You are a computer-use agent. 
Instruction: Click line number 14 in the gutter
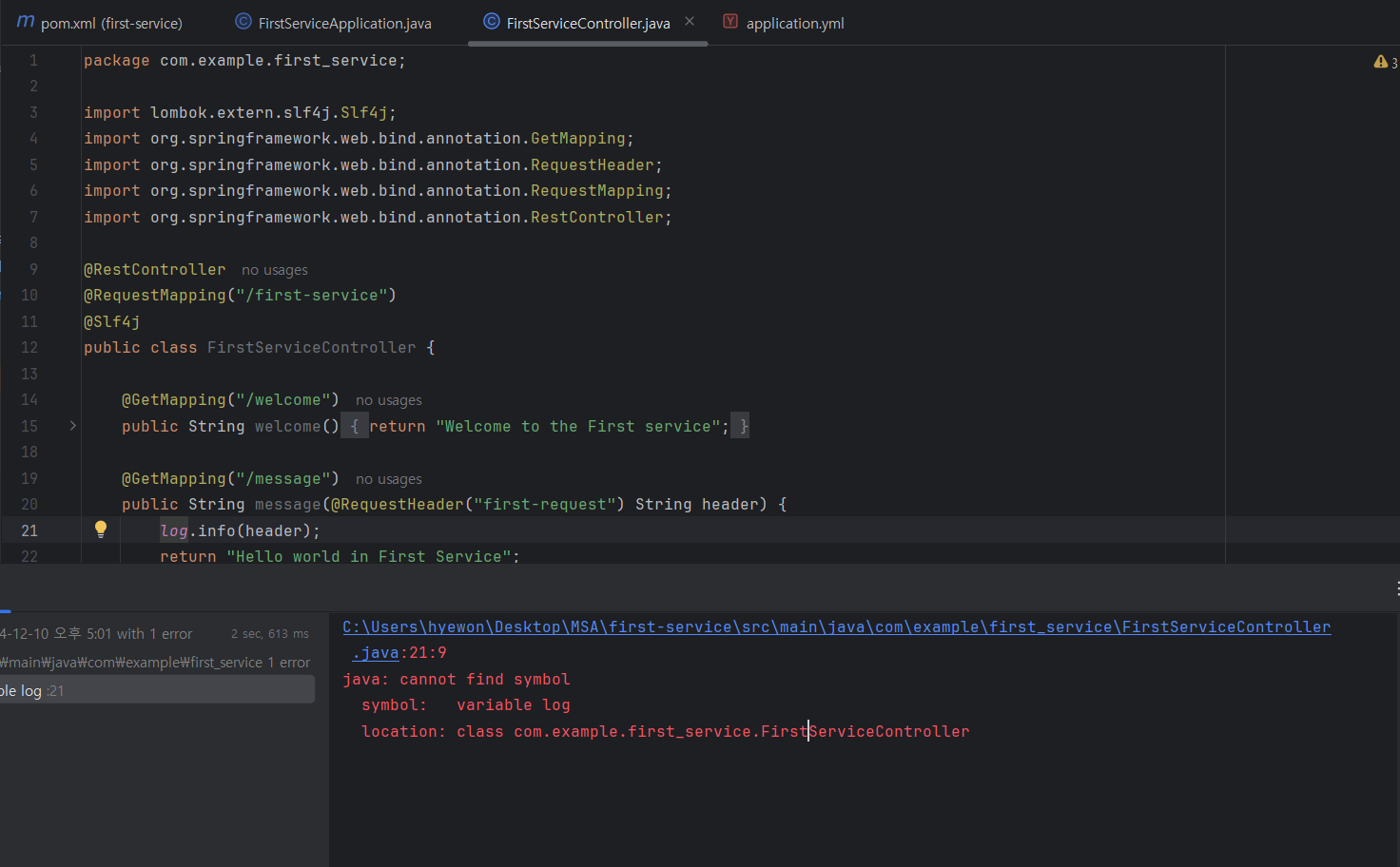pyautogui.click(x=29, y=400)
